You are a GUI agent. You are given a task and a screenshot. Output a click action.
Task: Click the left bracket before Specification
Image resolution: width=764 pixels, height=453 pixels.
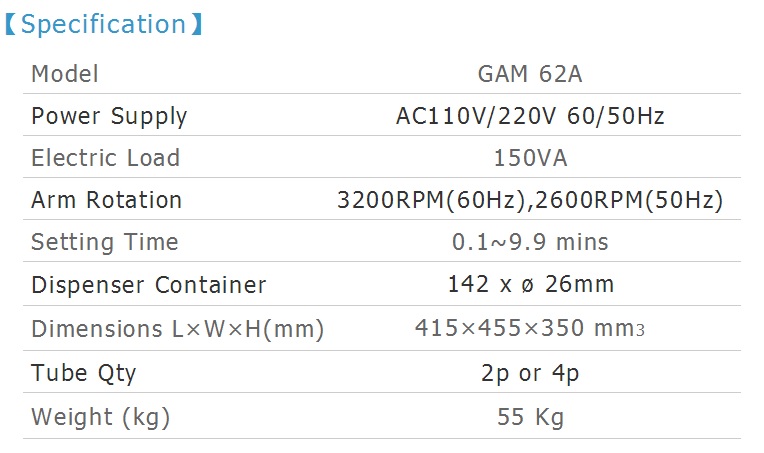(11, 24)
